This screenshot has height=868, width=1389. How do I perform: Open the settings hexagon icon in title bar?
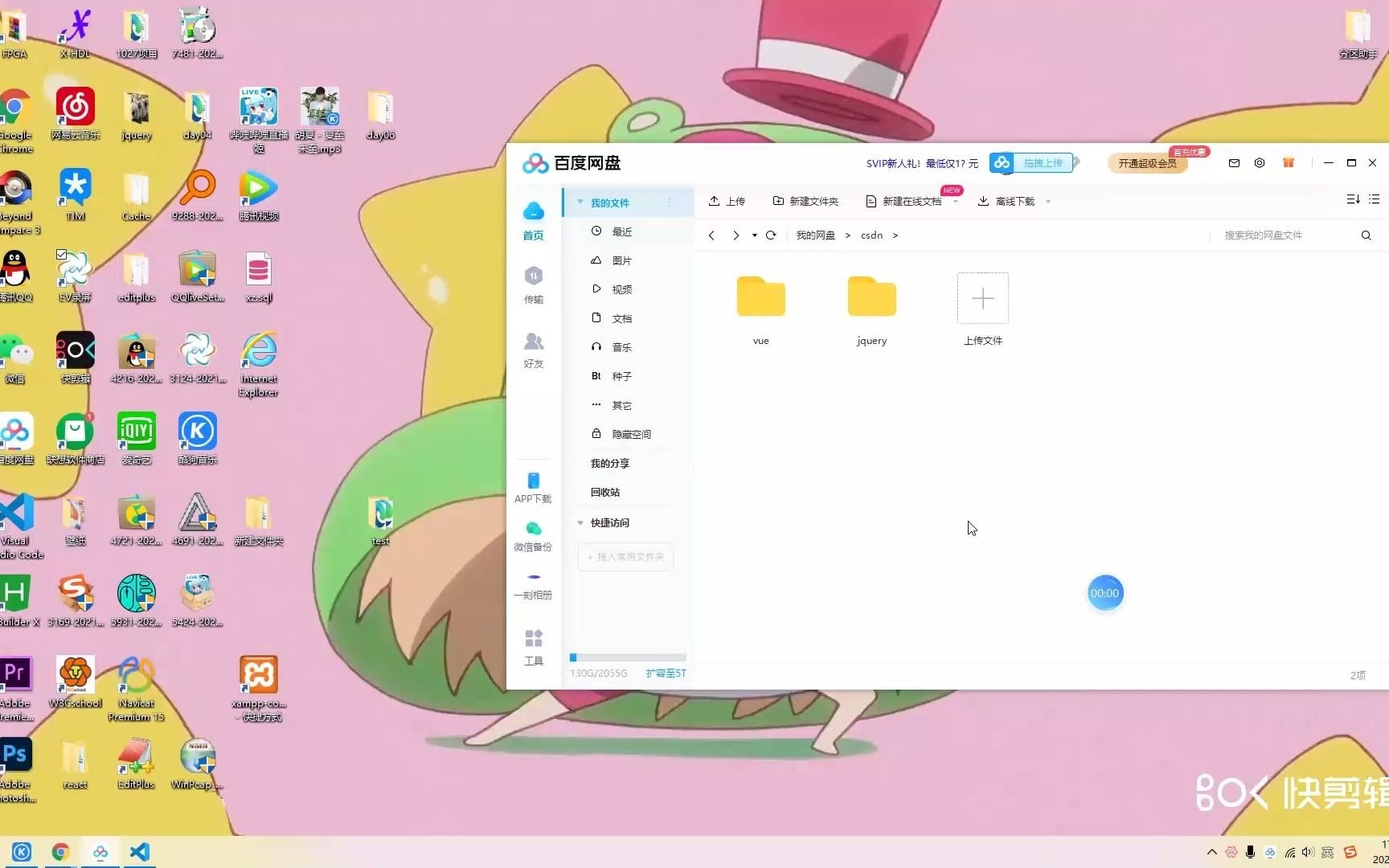click(x=1260, y=163)
